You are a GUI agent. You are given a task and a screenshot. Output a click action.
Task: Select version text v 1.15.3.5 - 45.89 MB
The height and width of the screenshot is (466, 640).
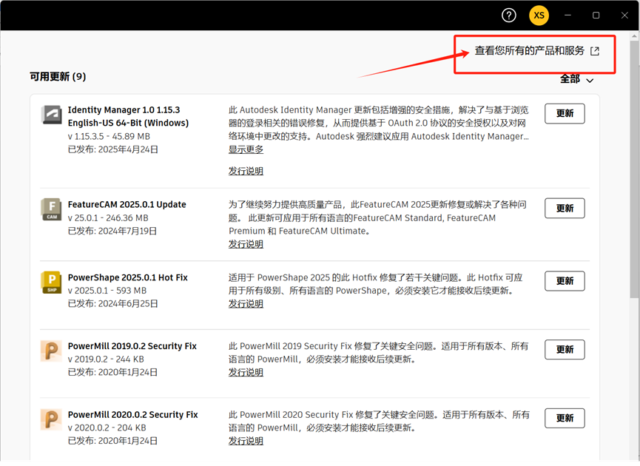click(x=109, y=136)
